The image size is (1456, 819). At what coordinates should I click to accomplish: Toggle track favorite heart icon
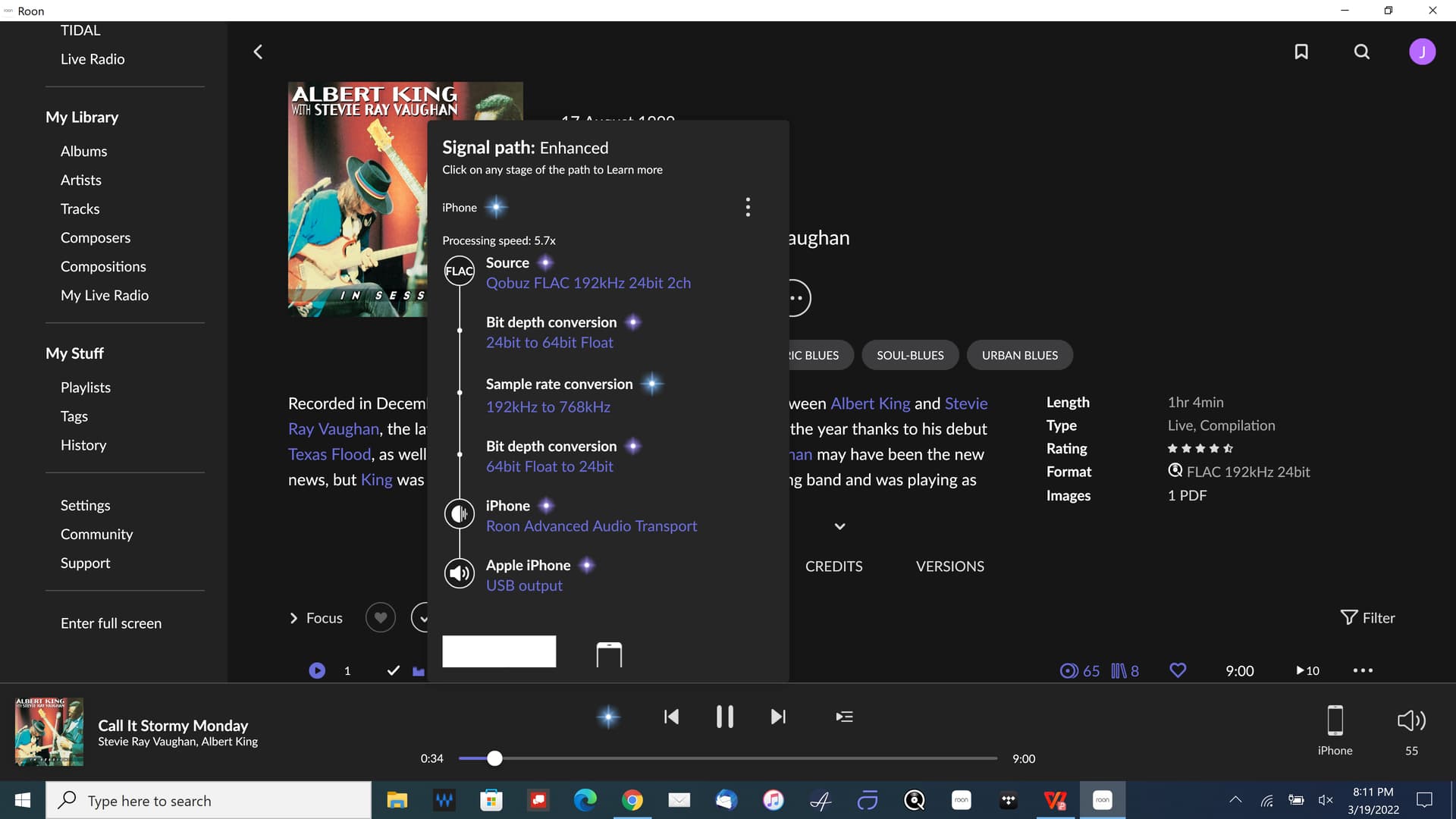pos(1178,670)
